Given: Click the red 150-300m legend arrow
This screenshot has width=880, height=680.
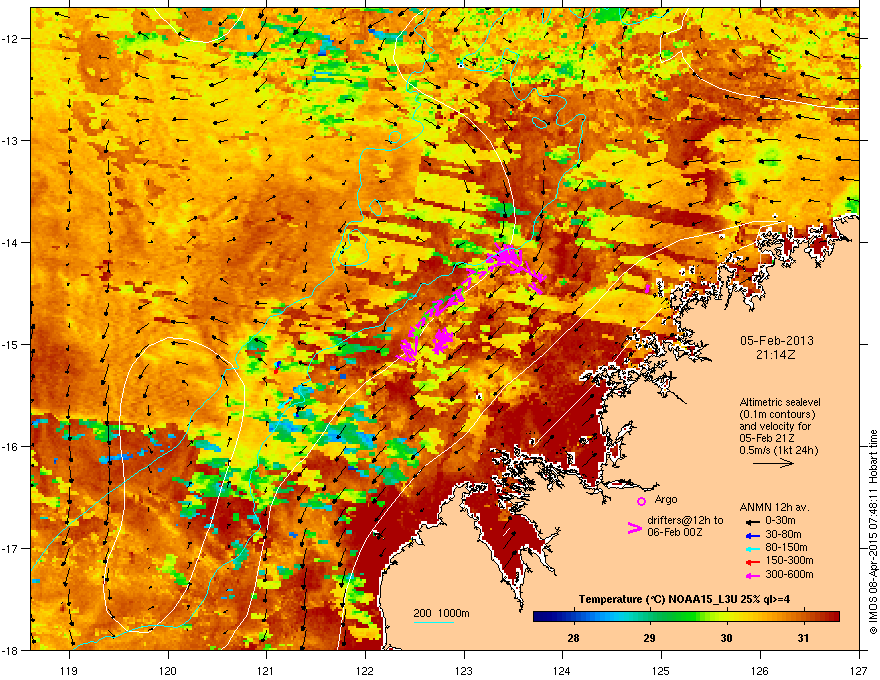Looking at the screenshot, I should (x=752, y=562).
